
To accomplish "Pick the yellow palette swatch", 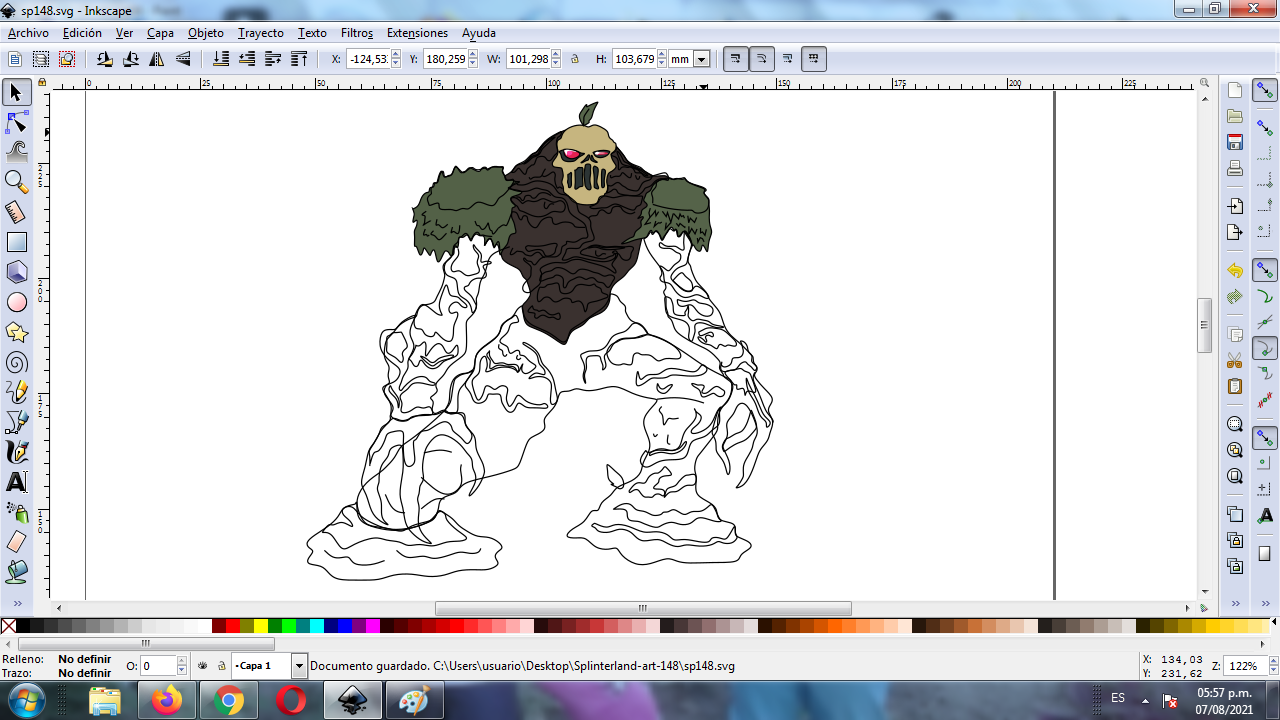I will point(260,626).
